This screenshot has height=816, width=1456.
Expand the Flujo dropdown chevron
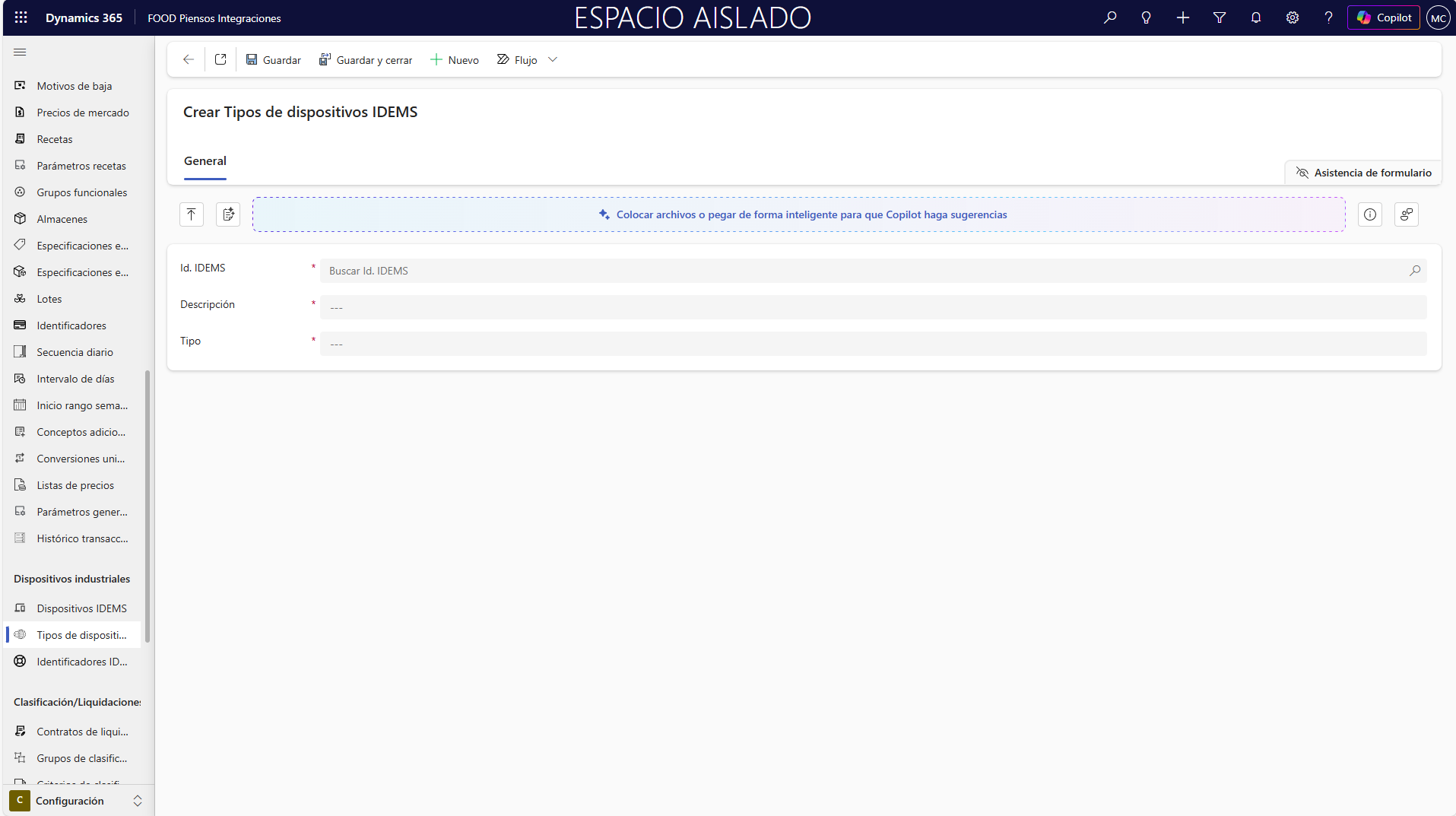553,59
